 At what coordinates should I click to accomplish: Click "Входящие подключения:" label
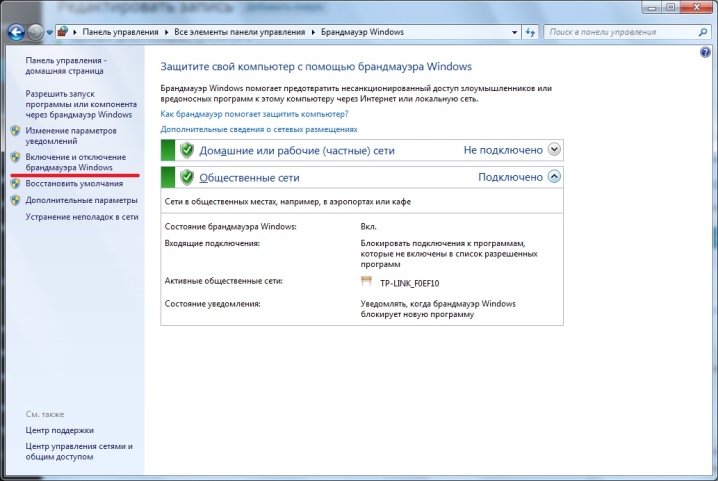tap(212, 243)
